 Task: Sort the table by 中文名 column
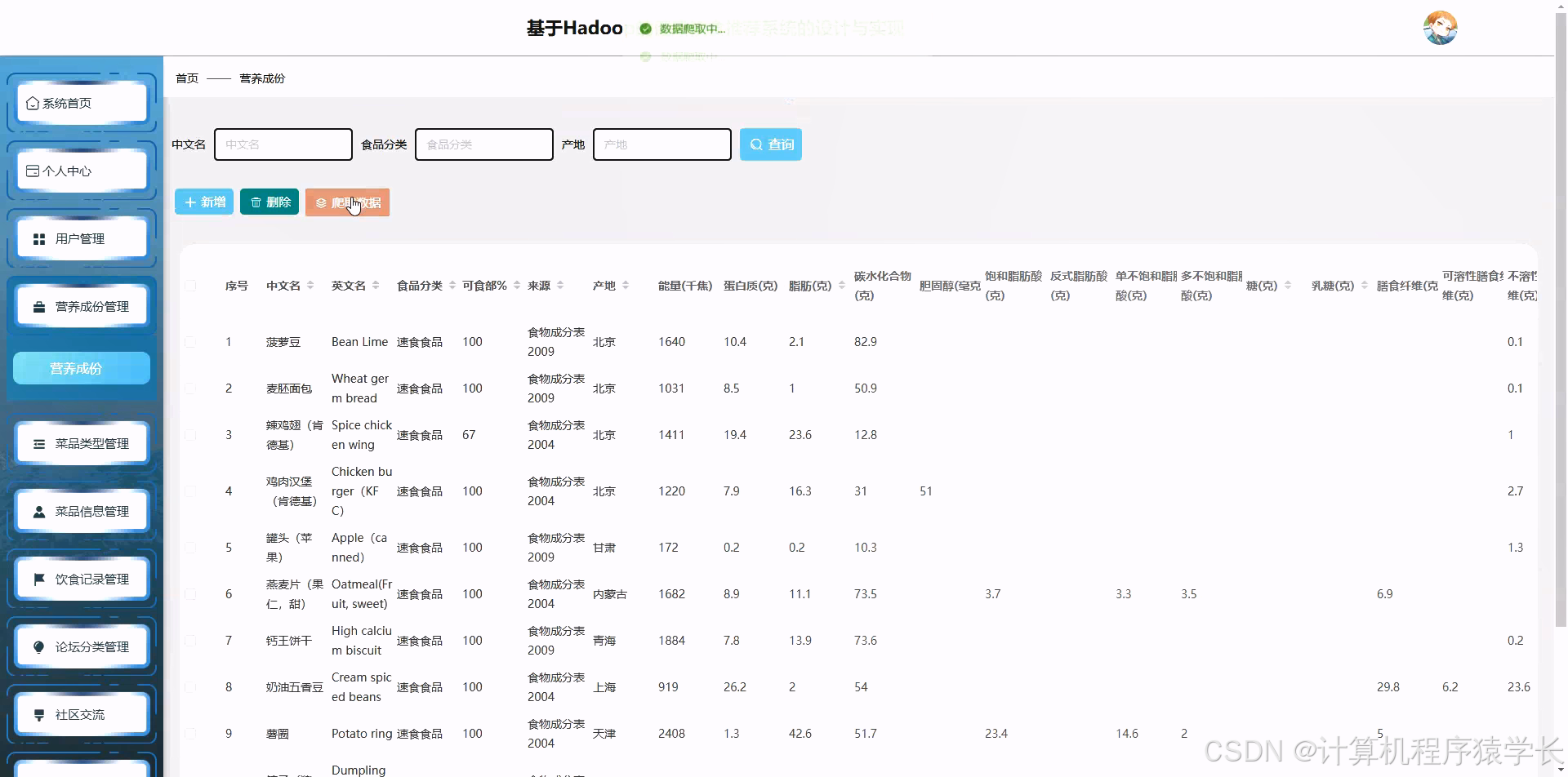[x=310, y=286]
